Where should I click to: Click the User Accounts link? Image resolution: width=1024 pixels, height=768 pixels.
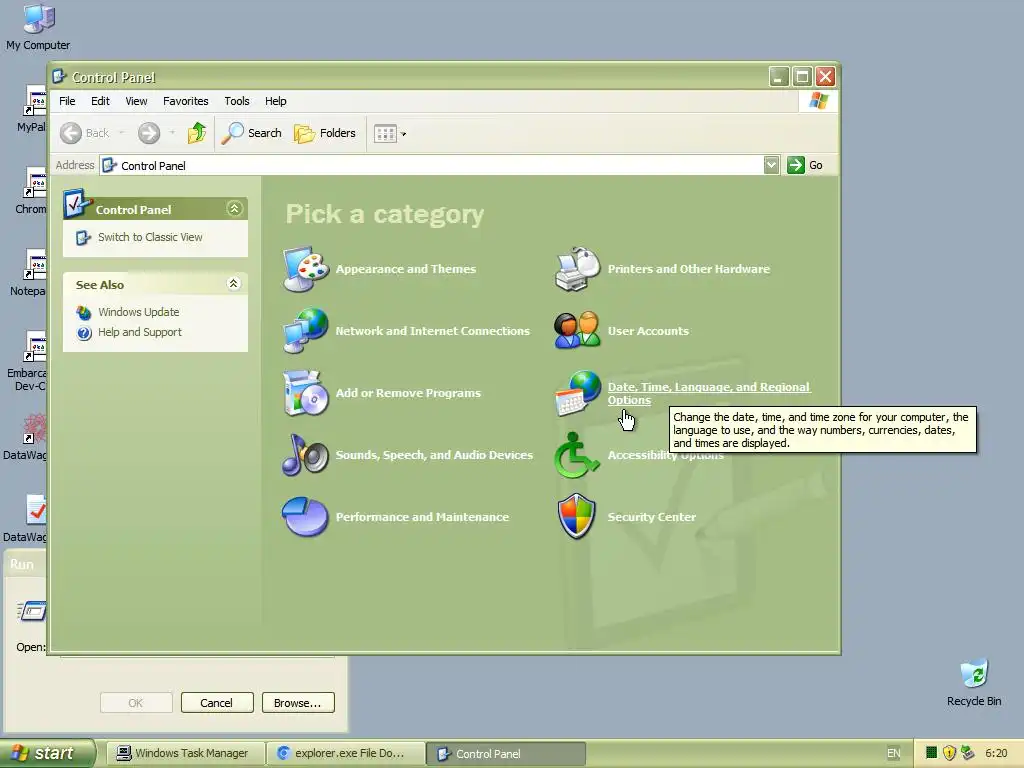click(648, 331)
